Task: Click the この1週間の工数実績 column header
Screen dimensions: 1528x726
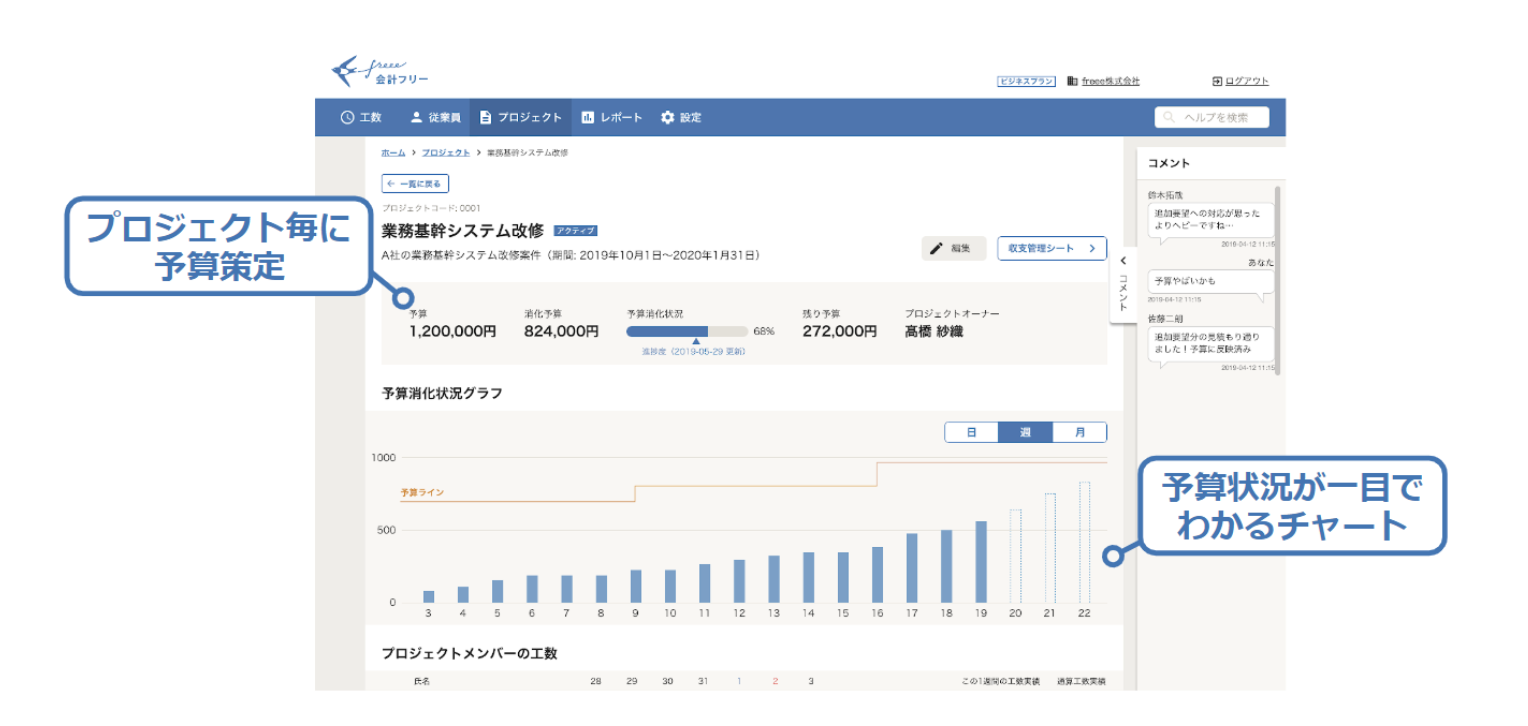Action: pos(1000,681)
